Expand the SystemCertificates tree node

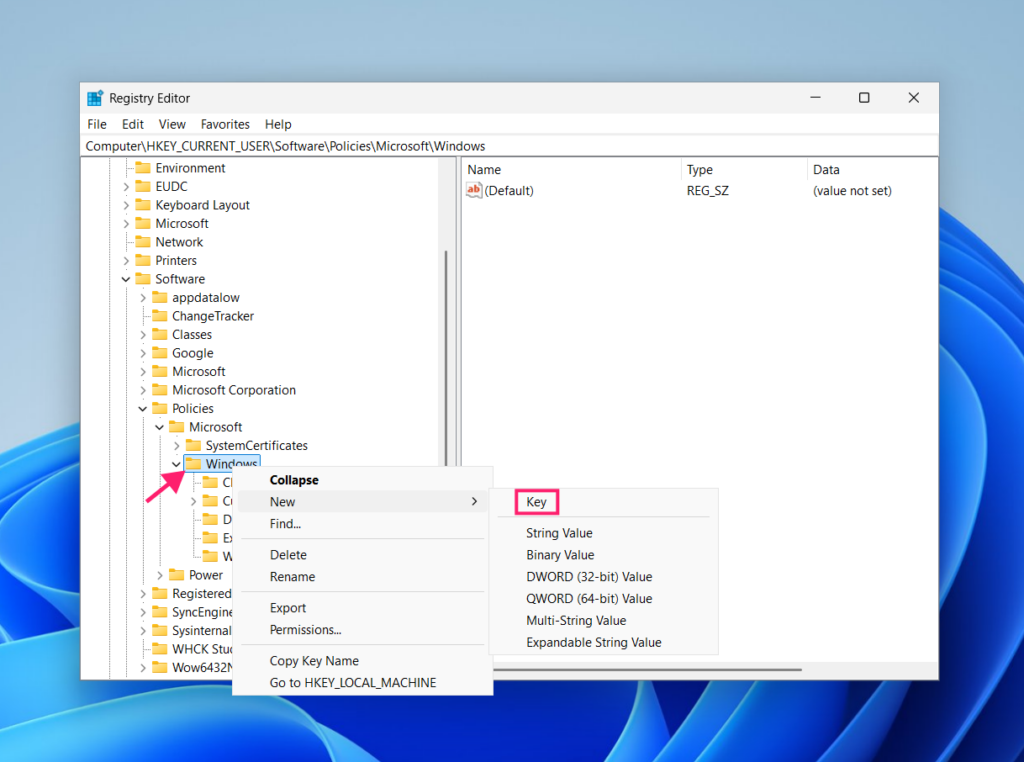[176, 445]
